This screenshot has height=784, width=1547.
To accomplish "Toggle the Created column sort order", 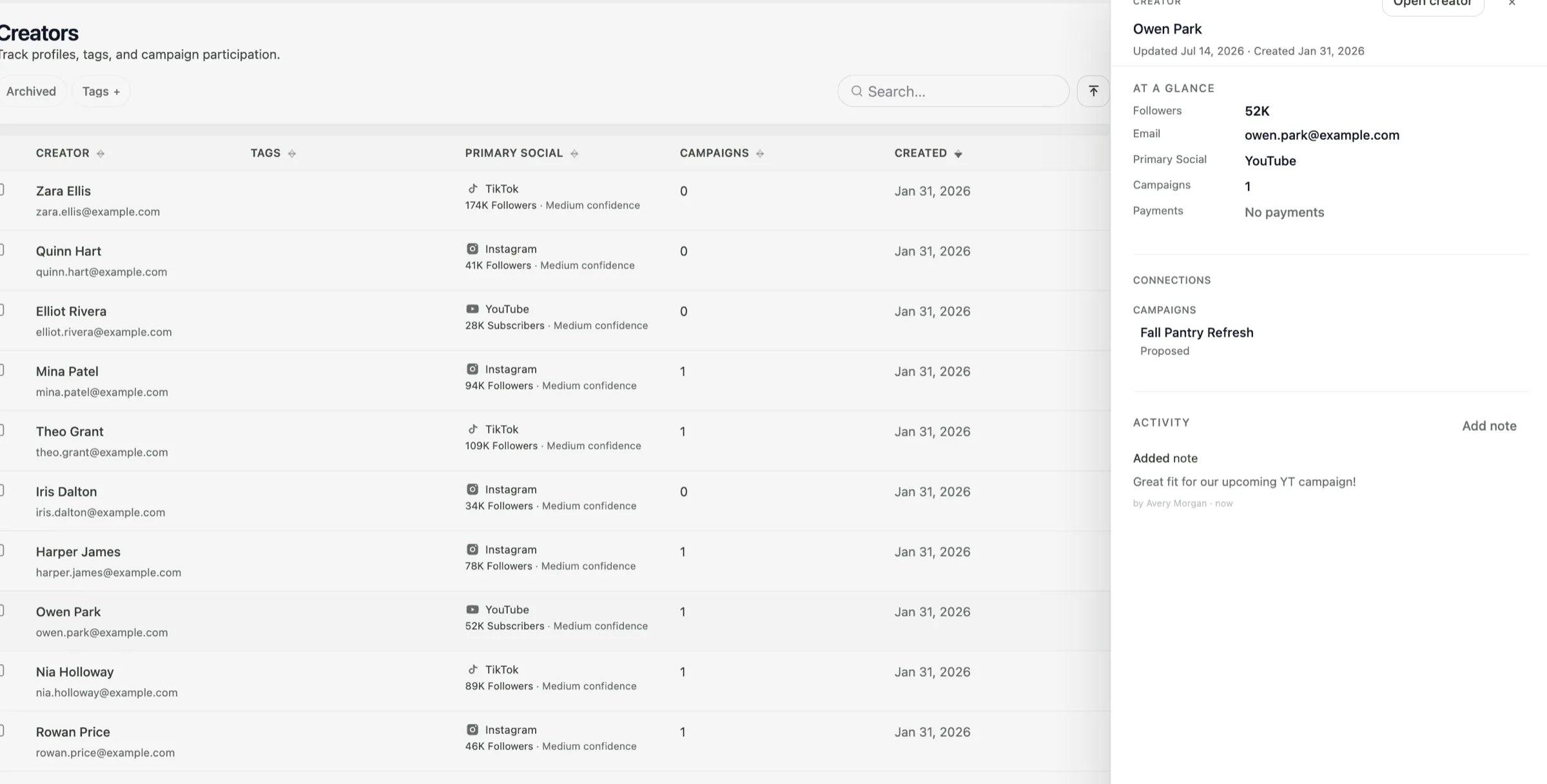I will (x=928, y=153).
